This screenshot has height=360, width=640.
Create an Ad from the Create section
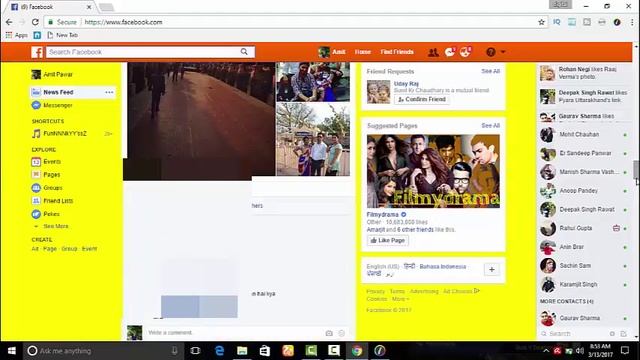tap(35, 249)
